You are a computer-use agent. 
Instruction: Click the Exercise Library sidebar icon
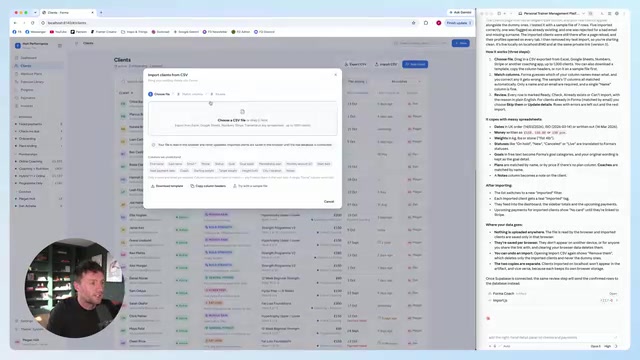pos(17,82)
